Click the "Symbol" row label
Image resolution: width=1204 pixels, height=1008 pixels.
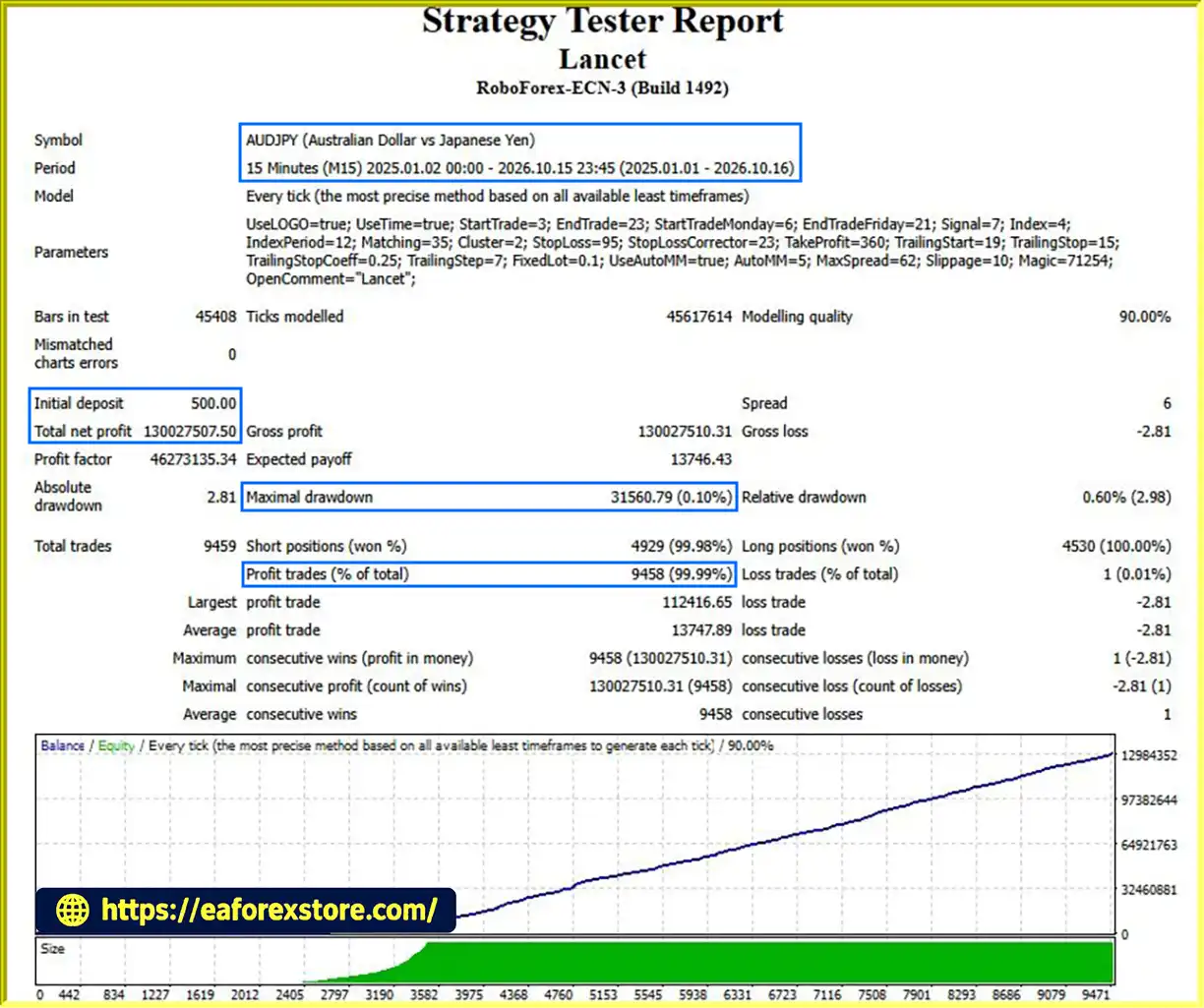click(58, 140)
